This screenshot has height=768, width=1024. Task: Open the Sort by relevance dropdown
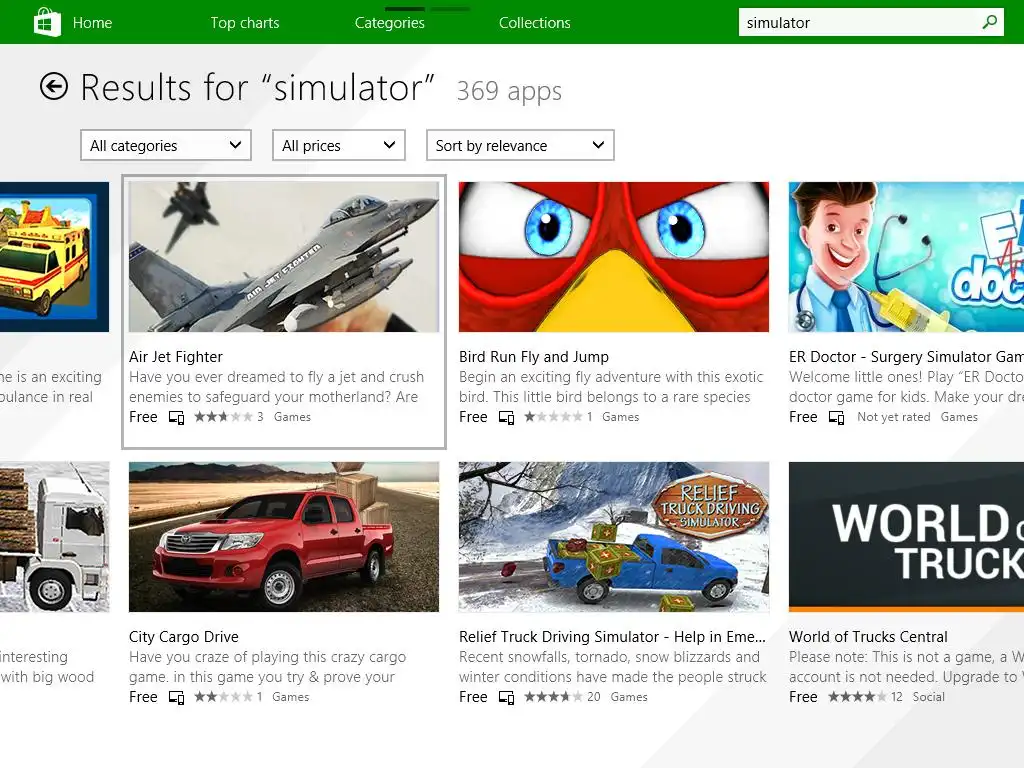click(x=520, y=145)
